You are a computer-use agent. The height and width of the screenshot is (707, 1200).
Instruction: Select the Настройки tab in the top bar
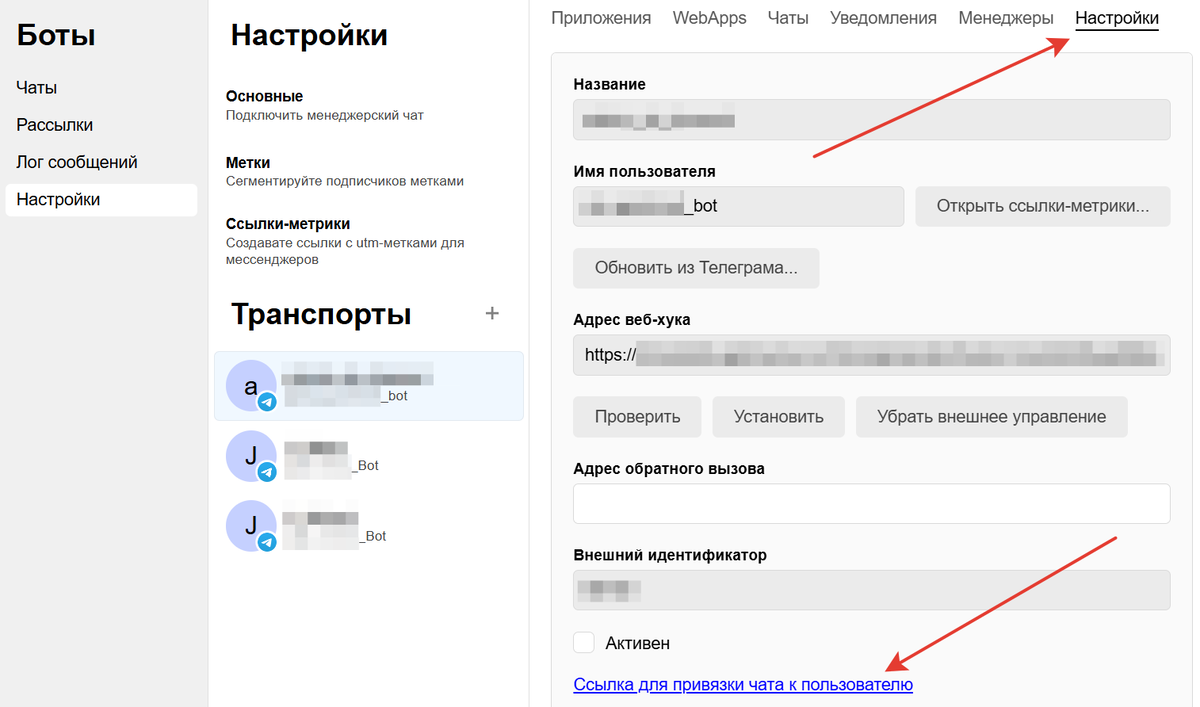point(1117,18)
